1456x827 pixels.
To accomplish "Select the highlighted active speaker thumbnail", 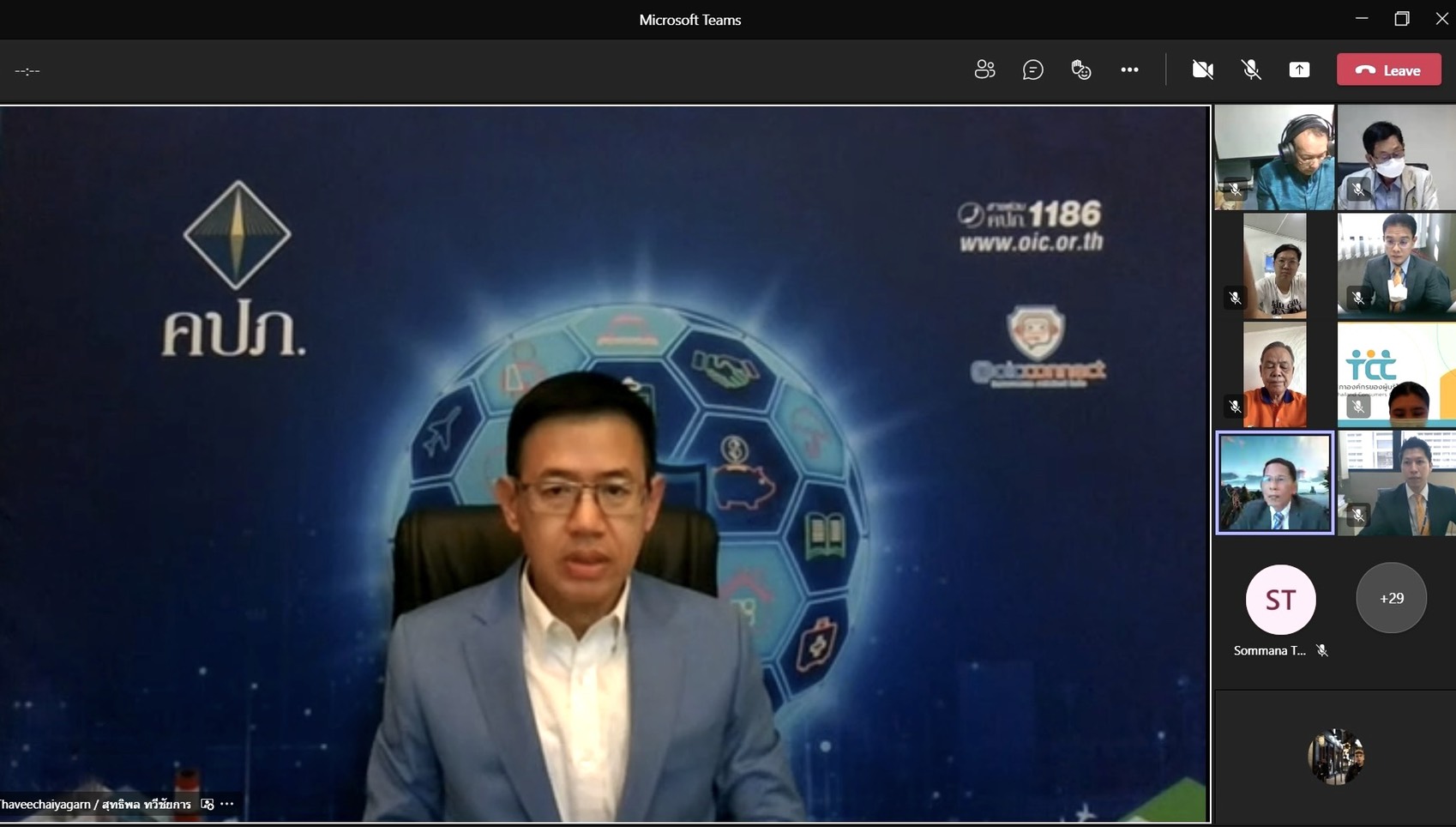I will tap(1274, 483).
